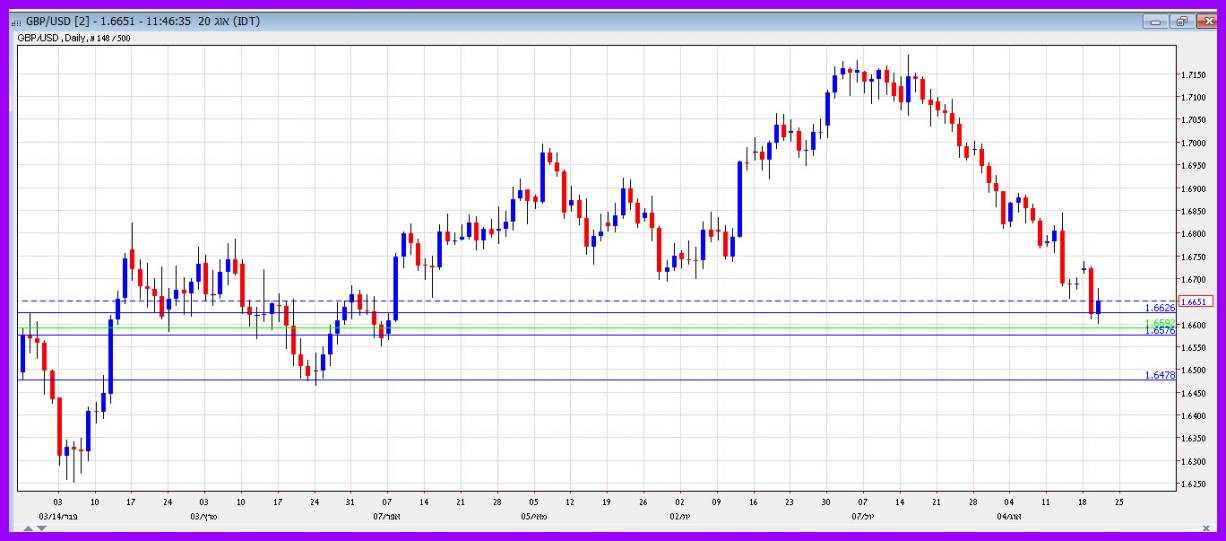Click the down triangle at bottom-left of chart
The height and width of the screenshot is (541, 1226).
point(40,527)
